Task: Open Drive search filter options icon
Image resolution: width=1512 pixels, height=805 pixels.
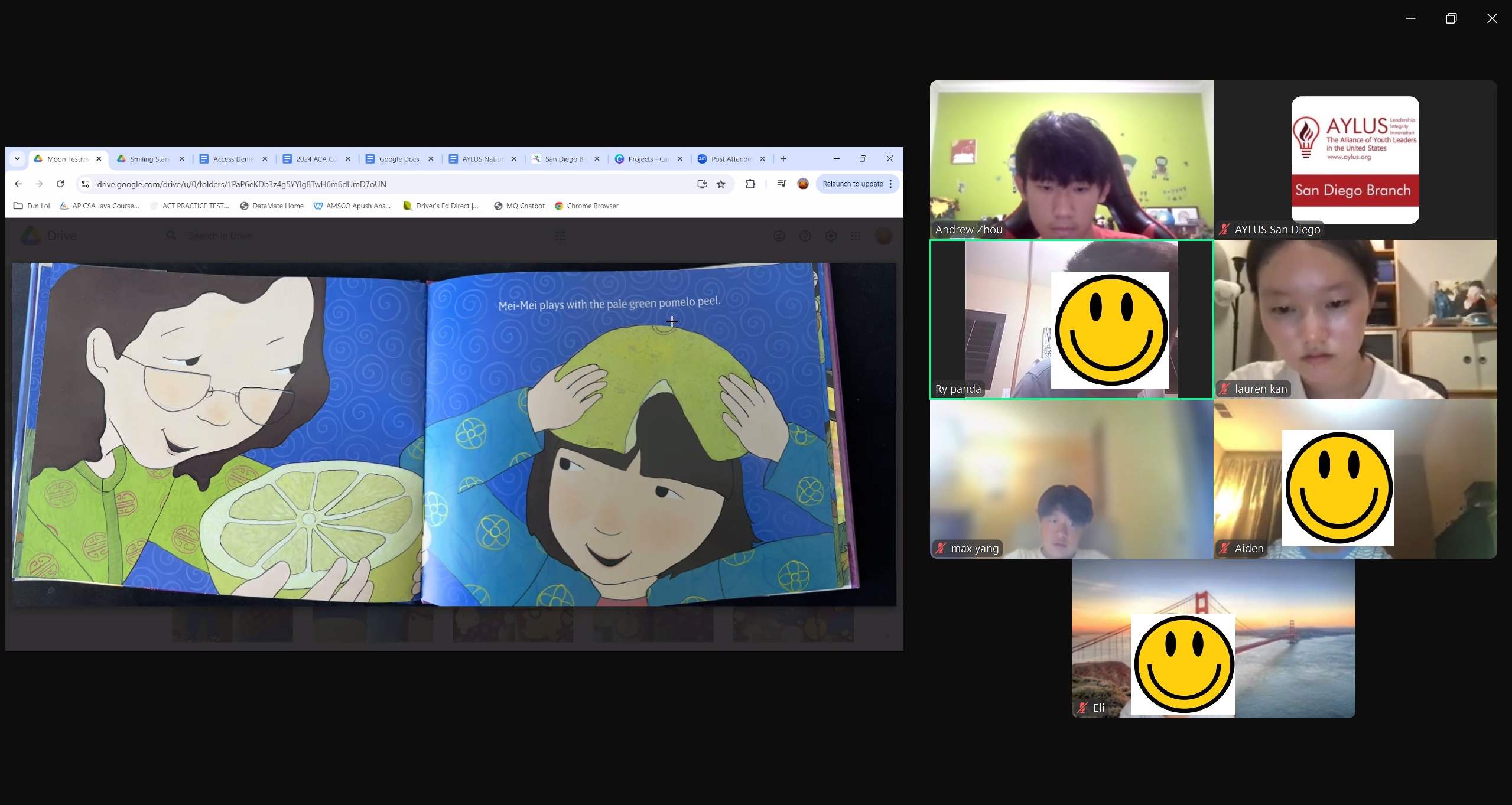Action: coord(560,236)
